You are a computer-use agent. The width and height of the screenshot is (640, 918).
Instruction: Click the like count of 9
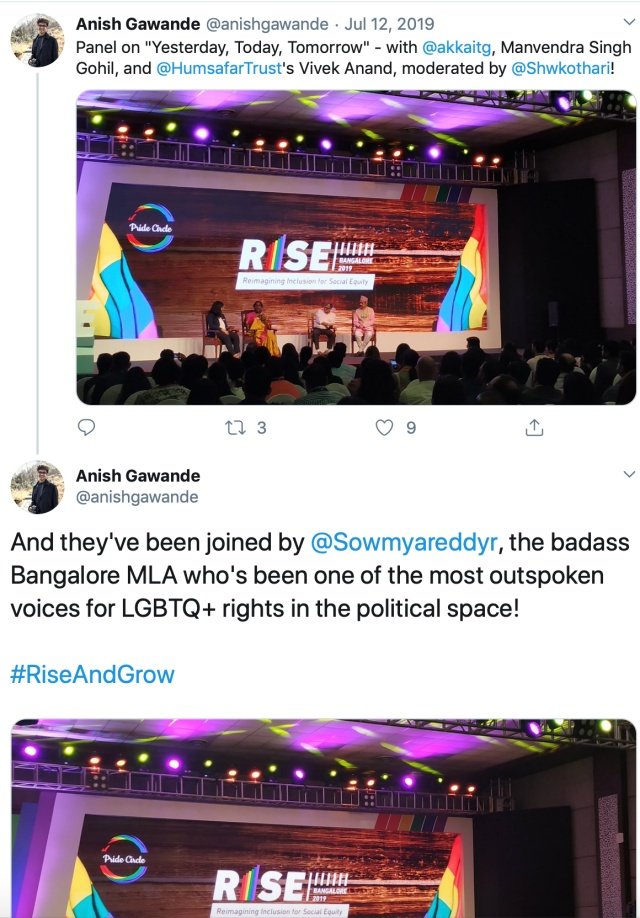pyautogui.click(x=411, y=427)
